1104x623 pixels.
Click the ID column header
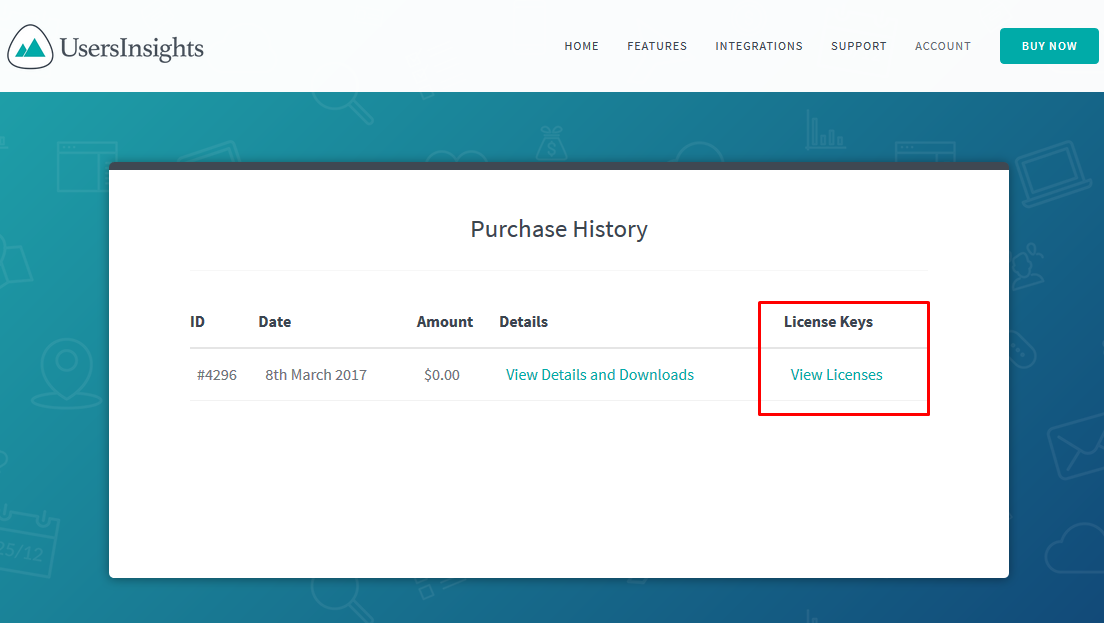click(197, 322)
